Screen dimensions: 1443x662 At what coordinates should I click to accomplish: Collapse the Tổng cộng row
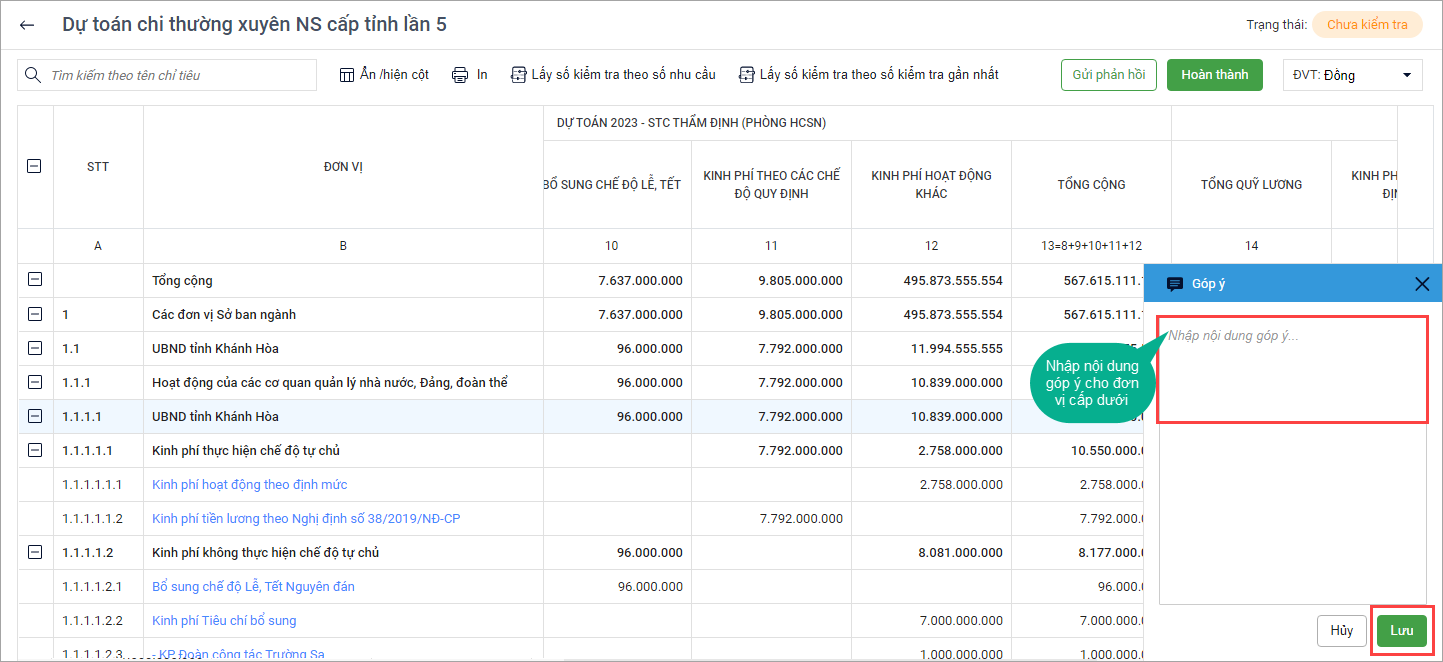(35, 281)
